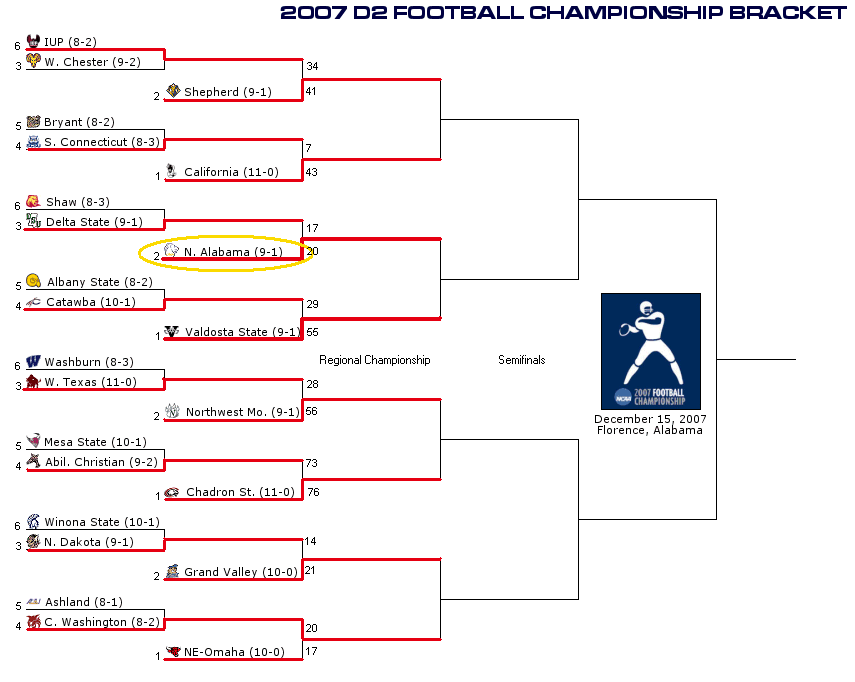Open the N. Alabama (9-1) team link
This screenshot has width=855, height=682.
click(x=232, y=252)
